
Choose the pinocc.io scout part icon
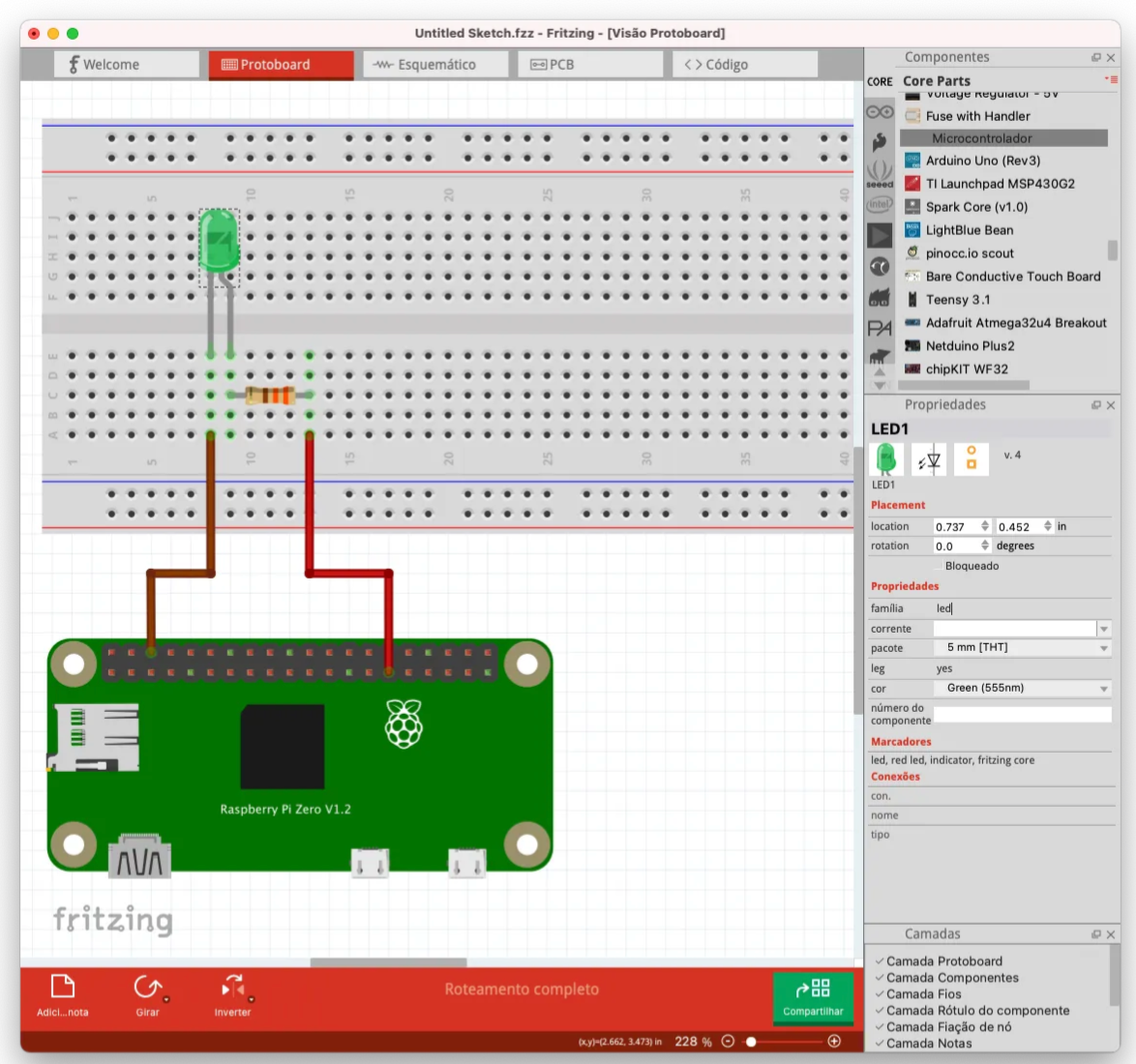pyautogui.click(x=912, y=252)
